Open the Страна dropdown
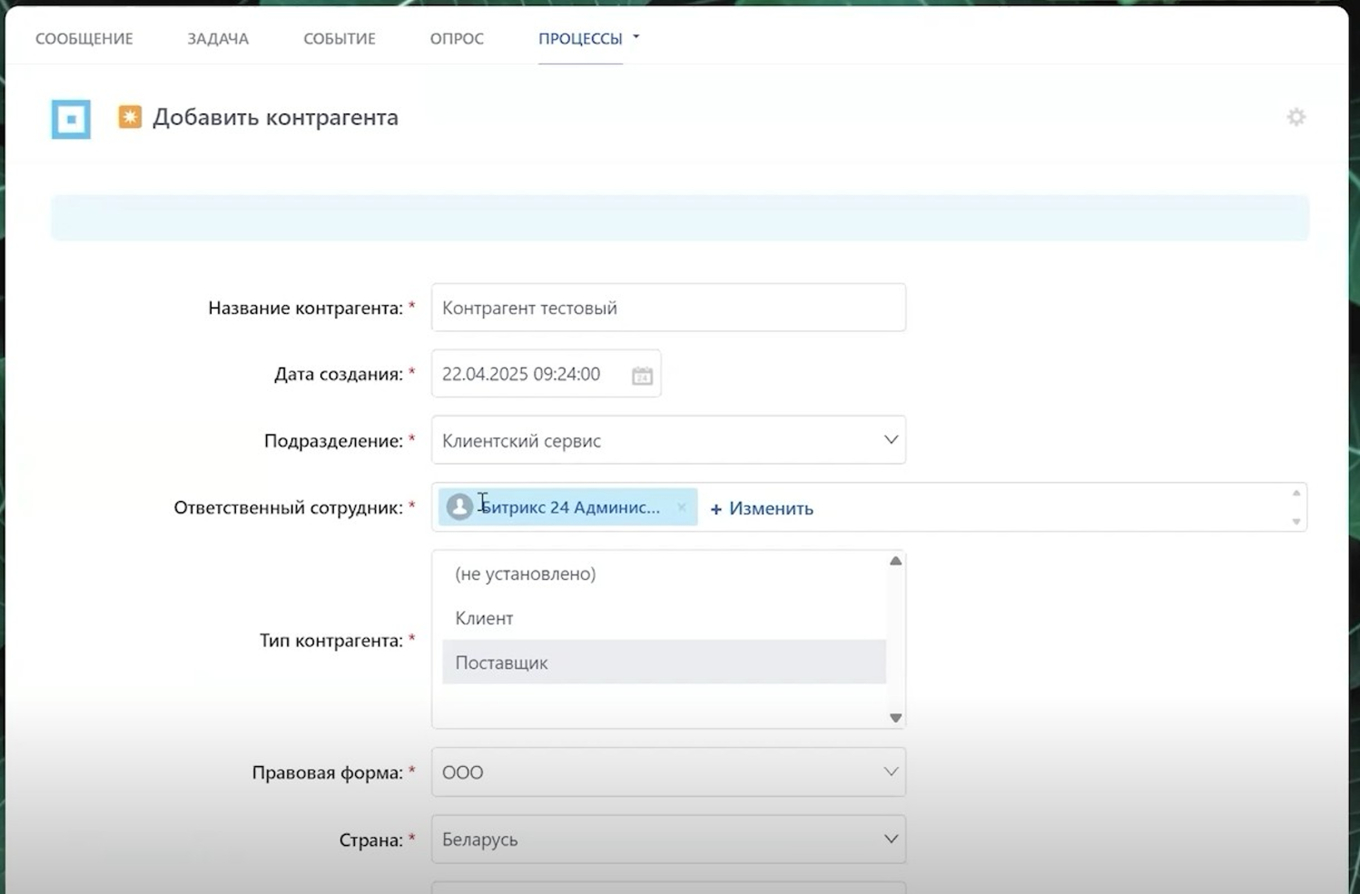 pos(668,839)
